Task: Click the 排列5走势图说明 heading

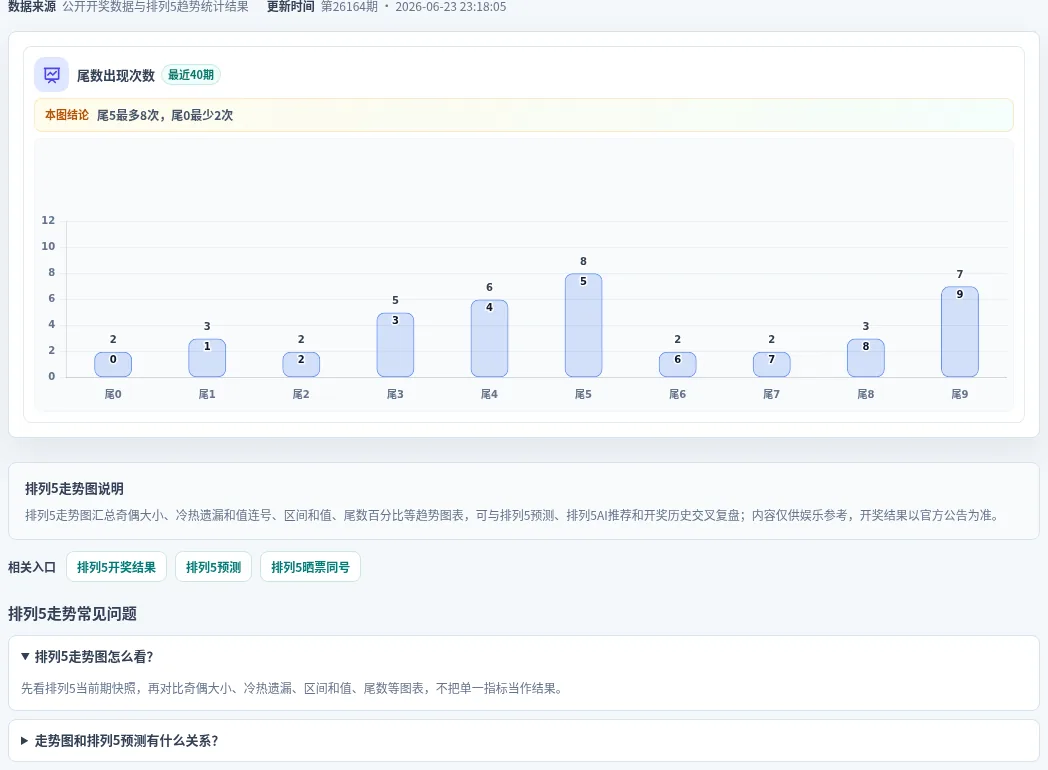Action: pos(74,489)
